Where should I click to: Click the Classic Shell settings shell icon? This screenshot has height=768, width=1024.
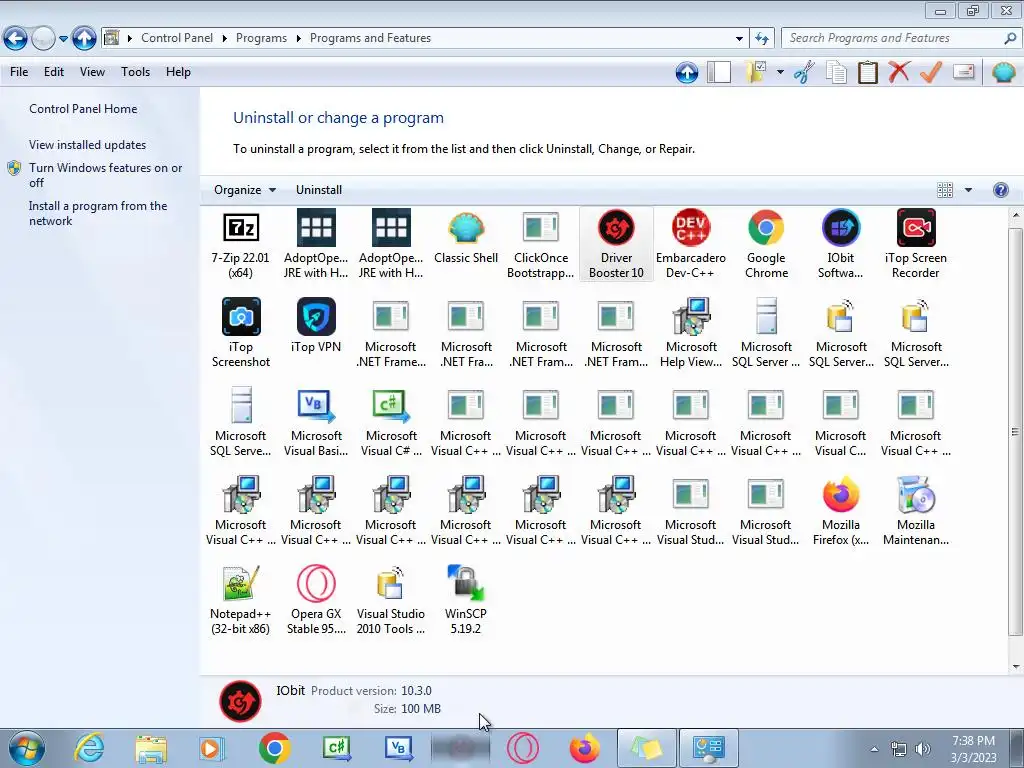point(1004,72)
